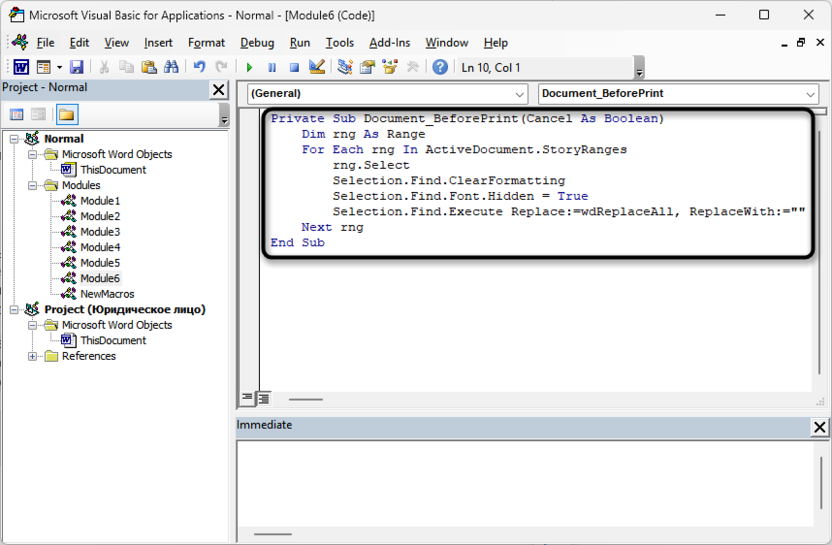Click the View Microsoft Word toolbar icon

tap(20, 67)
